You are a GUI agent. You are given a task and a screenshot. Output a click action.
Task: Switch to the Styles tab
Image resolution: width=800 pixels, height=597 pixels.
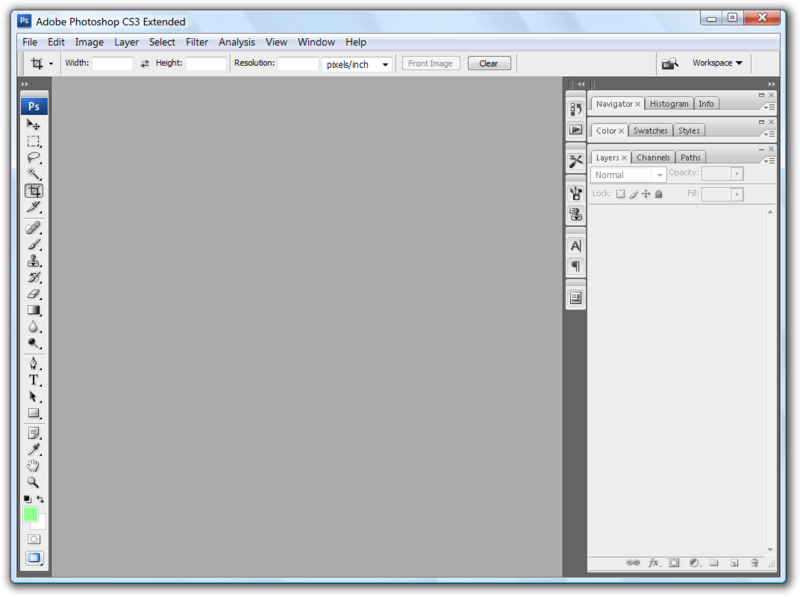(x=689, y=131)
